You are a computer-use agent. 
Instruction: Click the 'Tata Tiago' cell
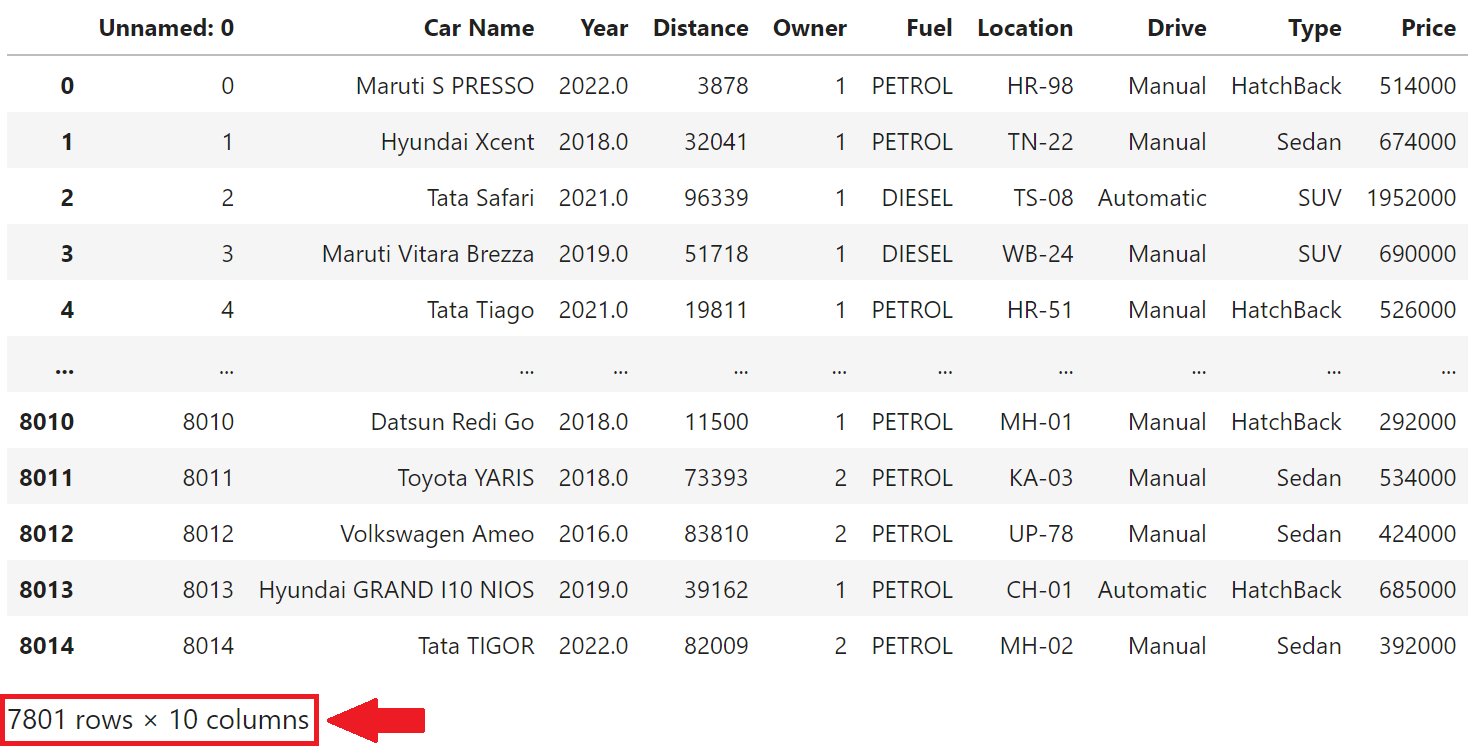tap(481, 310)
